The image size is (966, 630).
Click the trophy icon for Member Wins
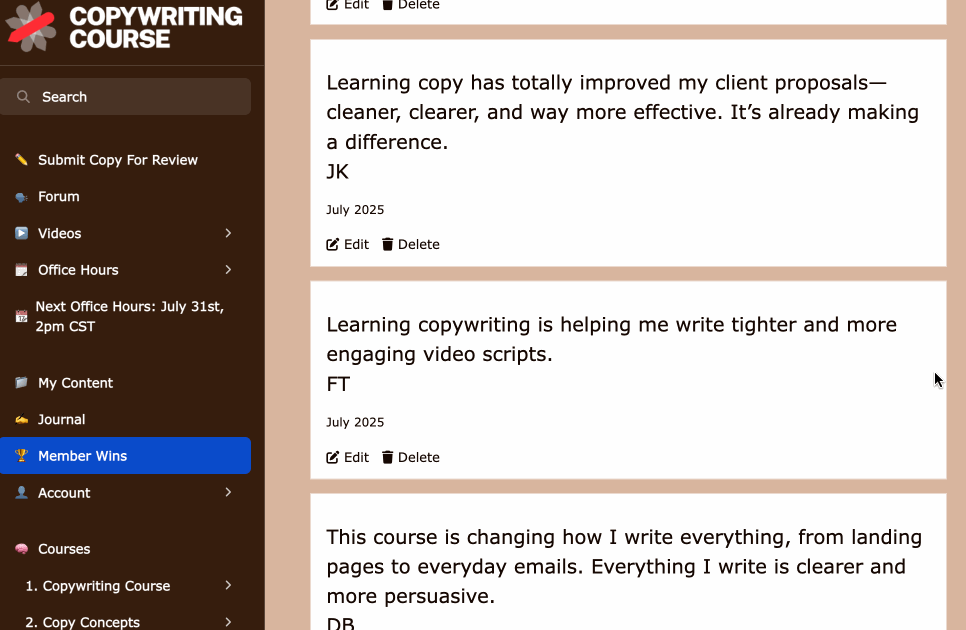(21, 456)
